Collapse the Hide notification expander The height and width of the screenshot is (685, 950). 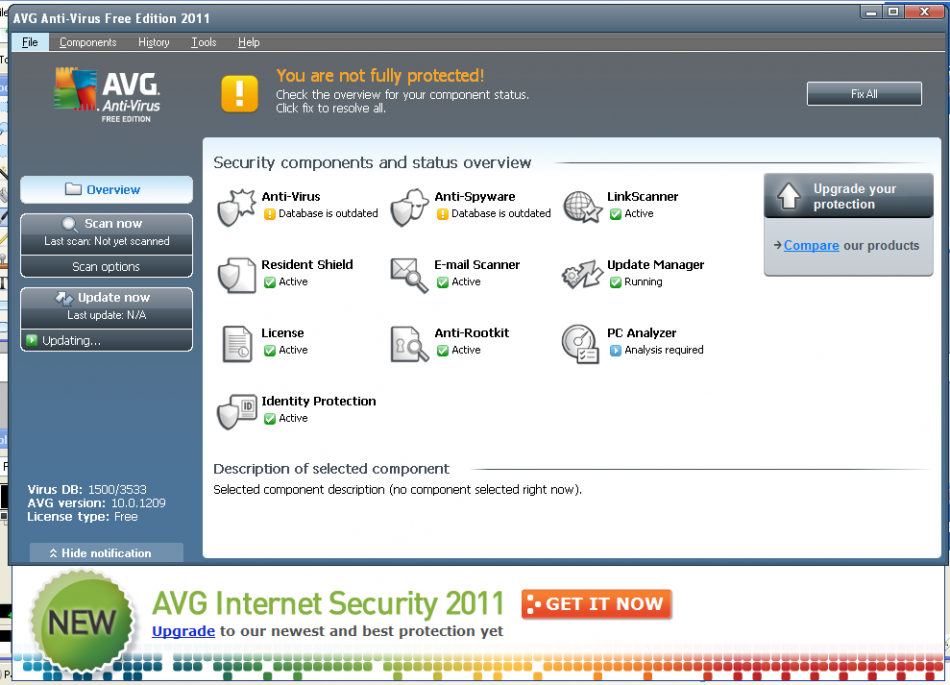(x=107, y=552)
